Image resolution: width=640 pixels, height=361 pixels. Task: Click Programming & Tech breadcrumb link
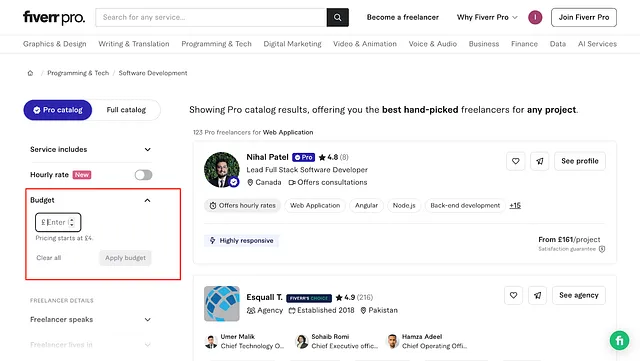[x=78, y=73]
